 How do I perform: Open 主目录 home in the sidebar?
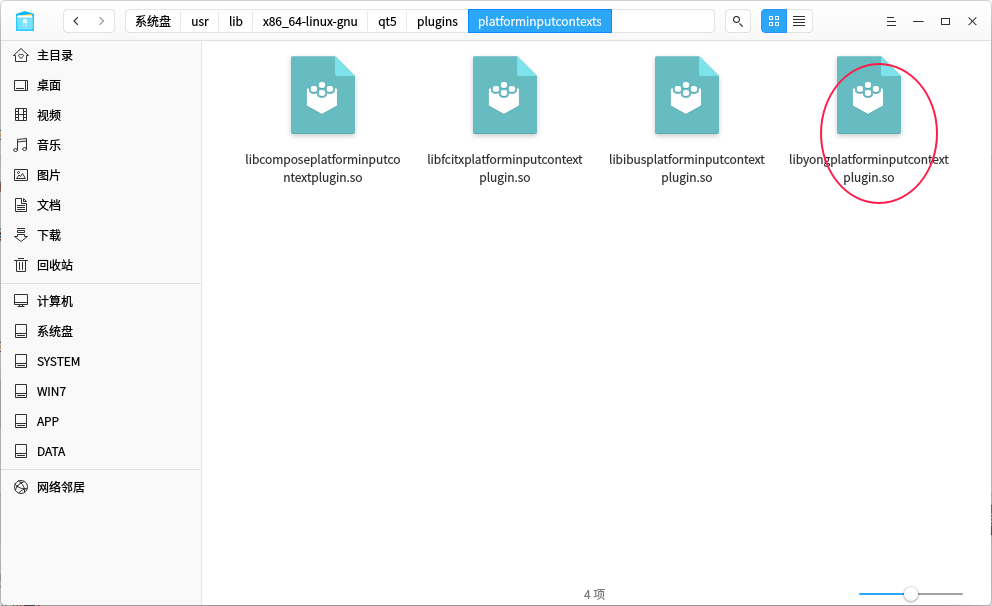tap(101, 56)
